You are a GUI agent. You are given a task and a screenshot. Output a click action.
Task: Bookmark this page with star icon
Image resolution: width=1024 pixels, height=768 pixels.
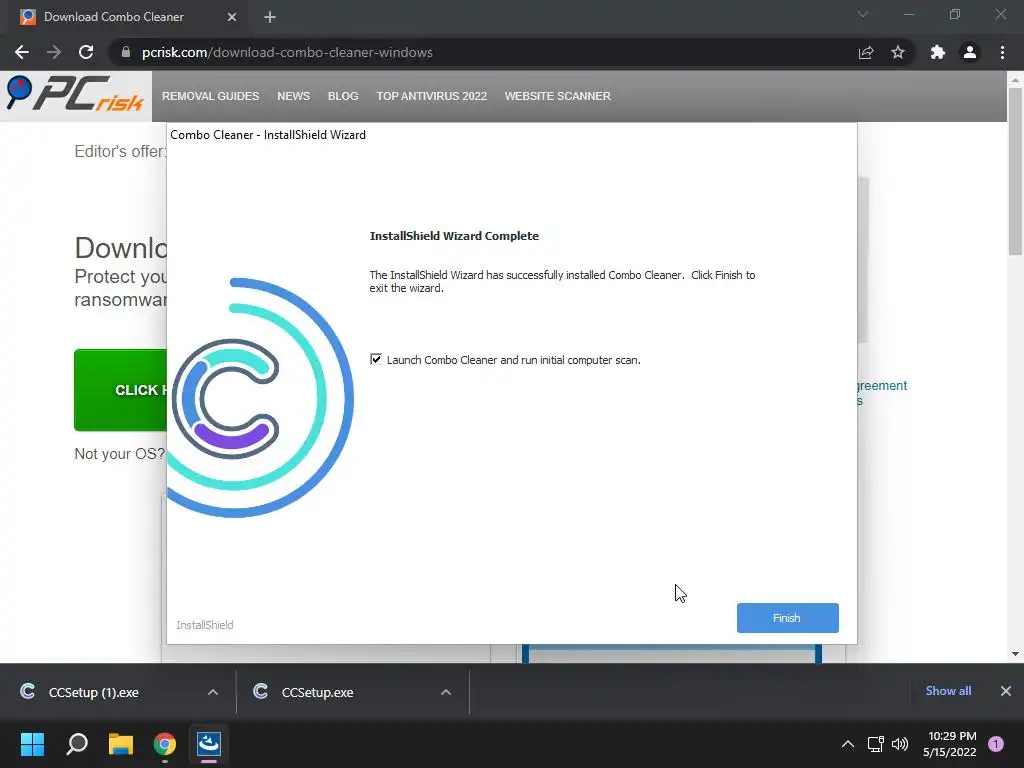coord(898,52)
